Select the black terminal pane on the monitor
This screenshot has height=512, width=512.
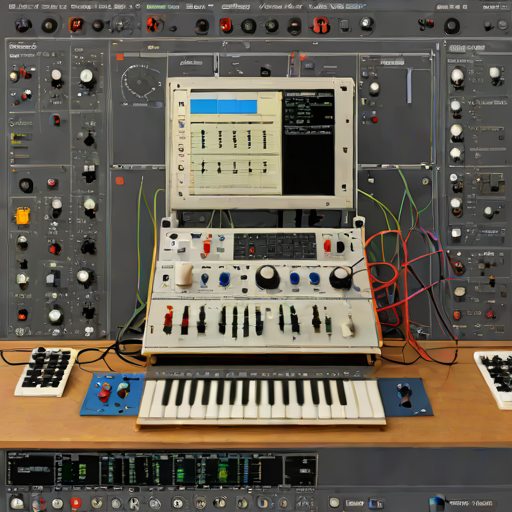(308, 142)
